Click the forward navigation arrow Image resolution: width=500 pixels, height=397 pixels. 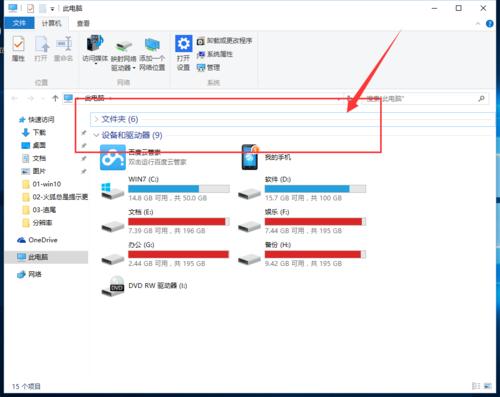click(x=30, y=98)
